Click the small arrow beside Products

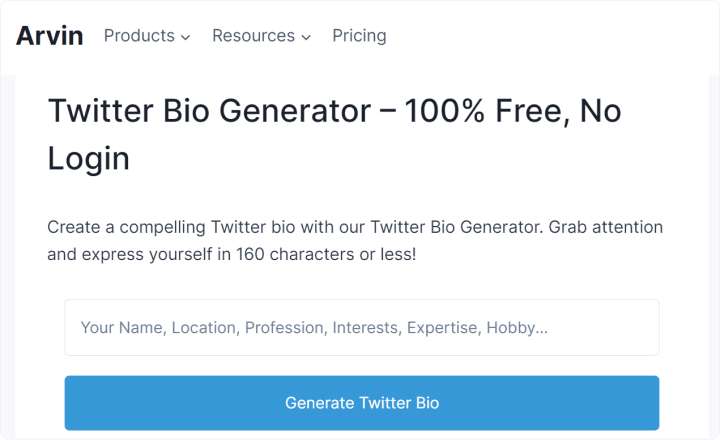click(185, 37)
